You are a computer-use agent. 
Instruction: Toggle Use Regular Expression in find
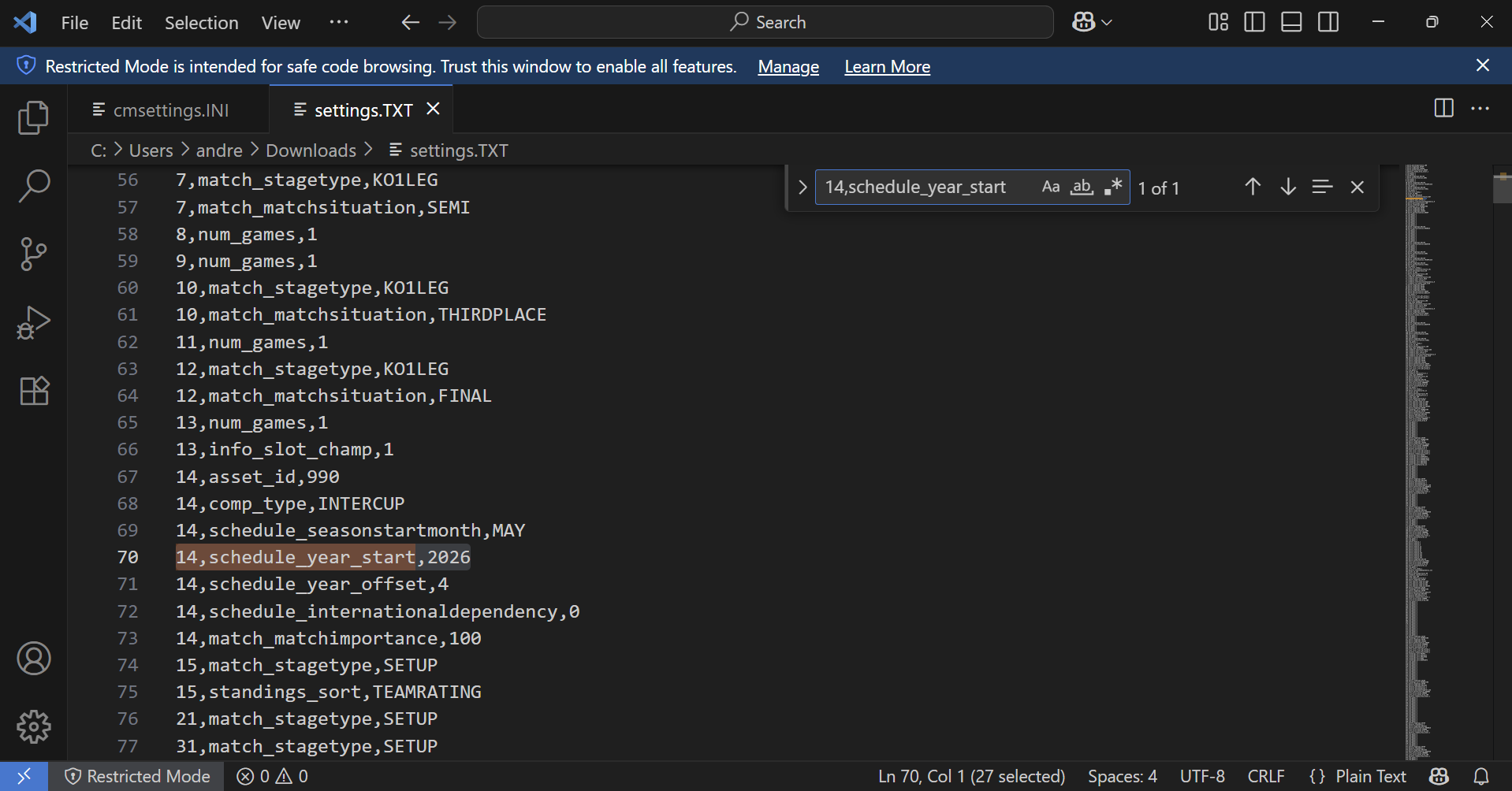(x=1112, y=188)
